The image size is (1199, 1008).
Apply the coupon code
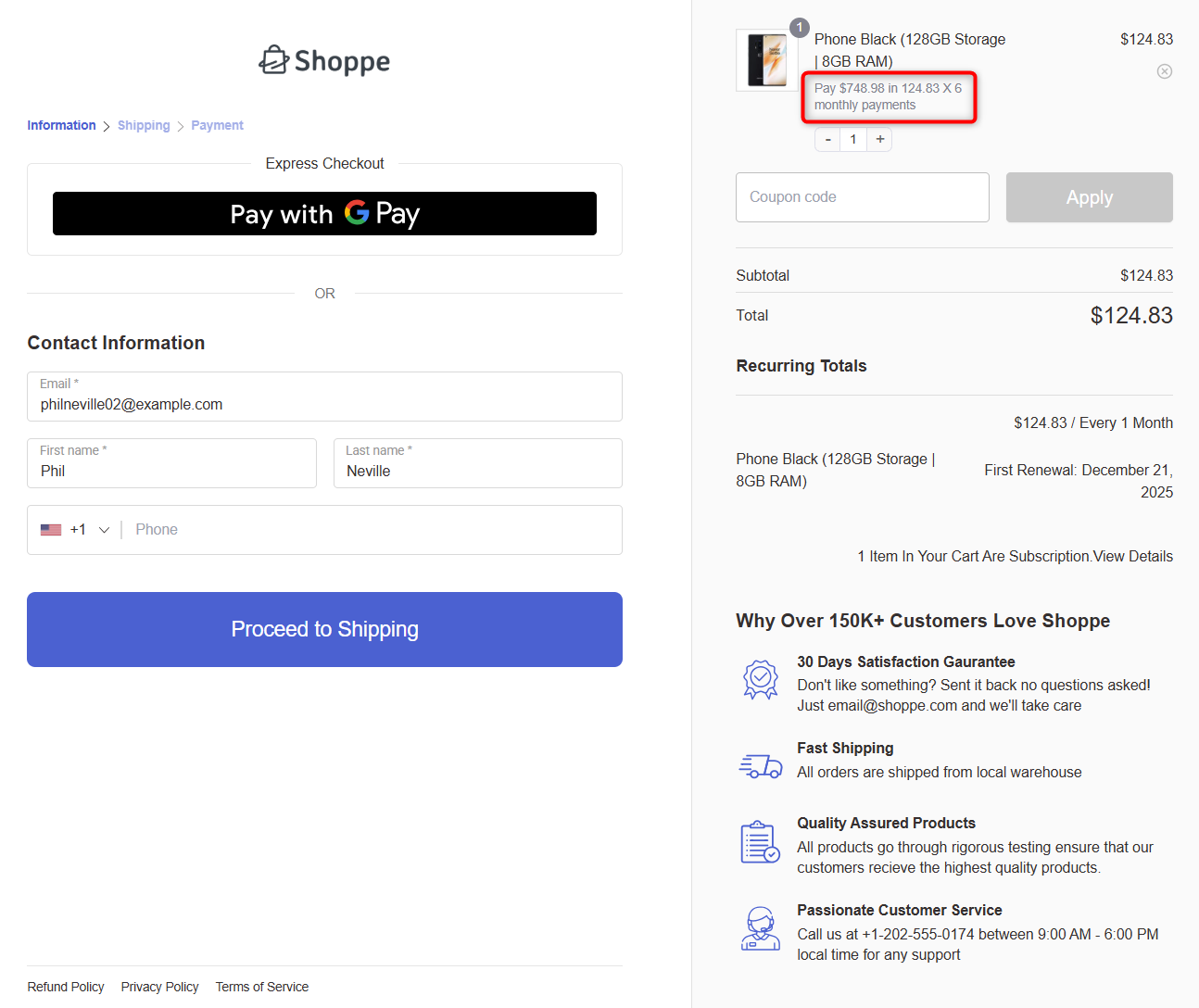click(x=1089, y=196)
